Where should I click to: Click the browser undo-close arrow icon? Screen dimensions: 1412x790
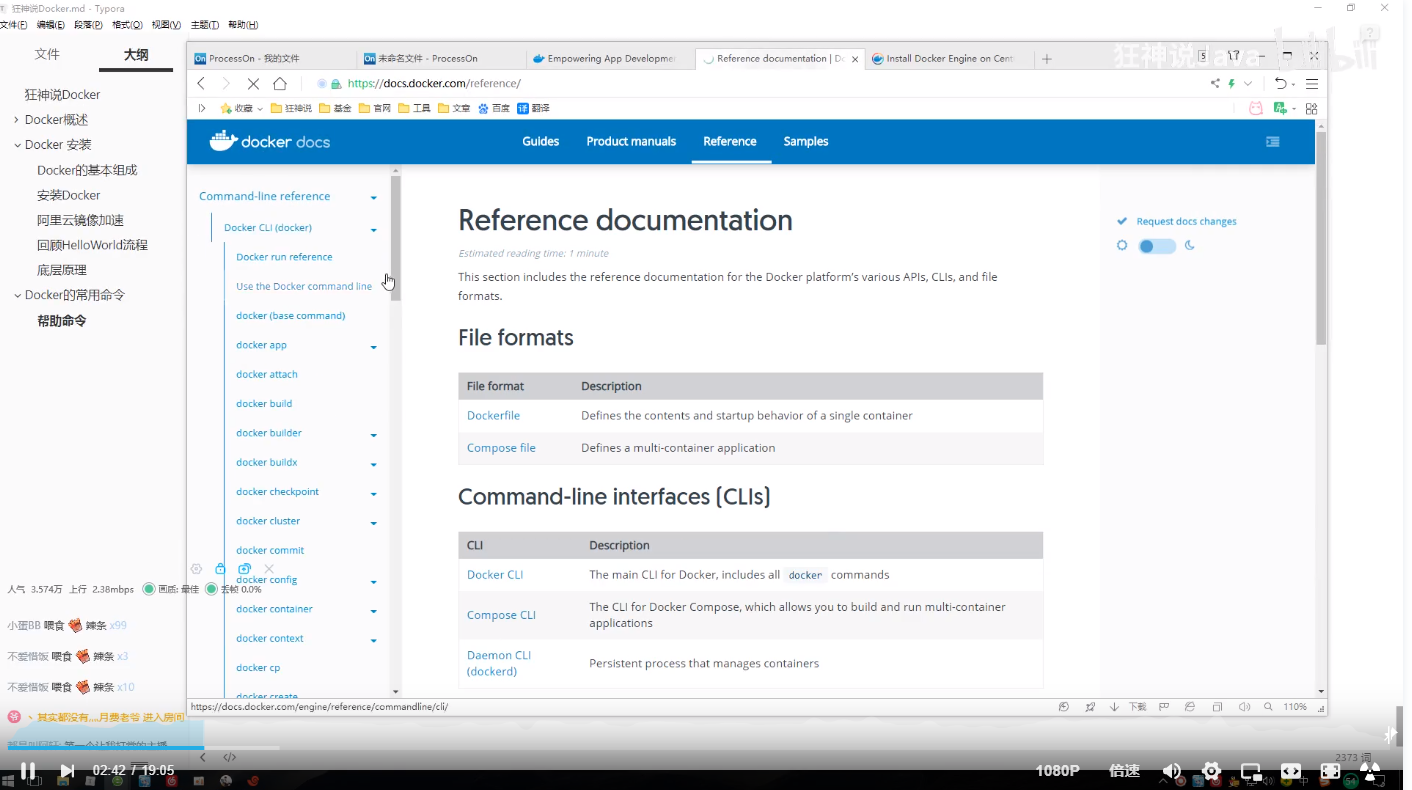[1280, 84]
